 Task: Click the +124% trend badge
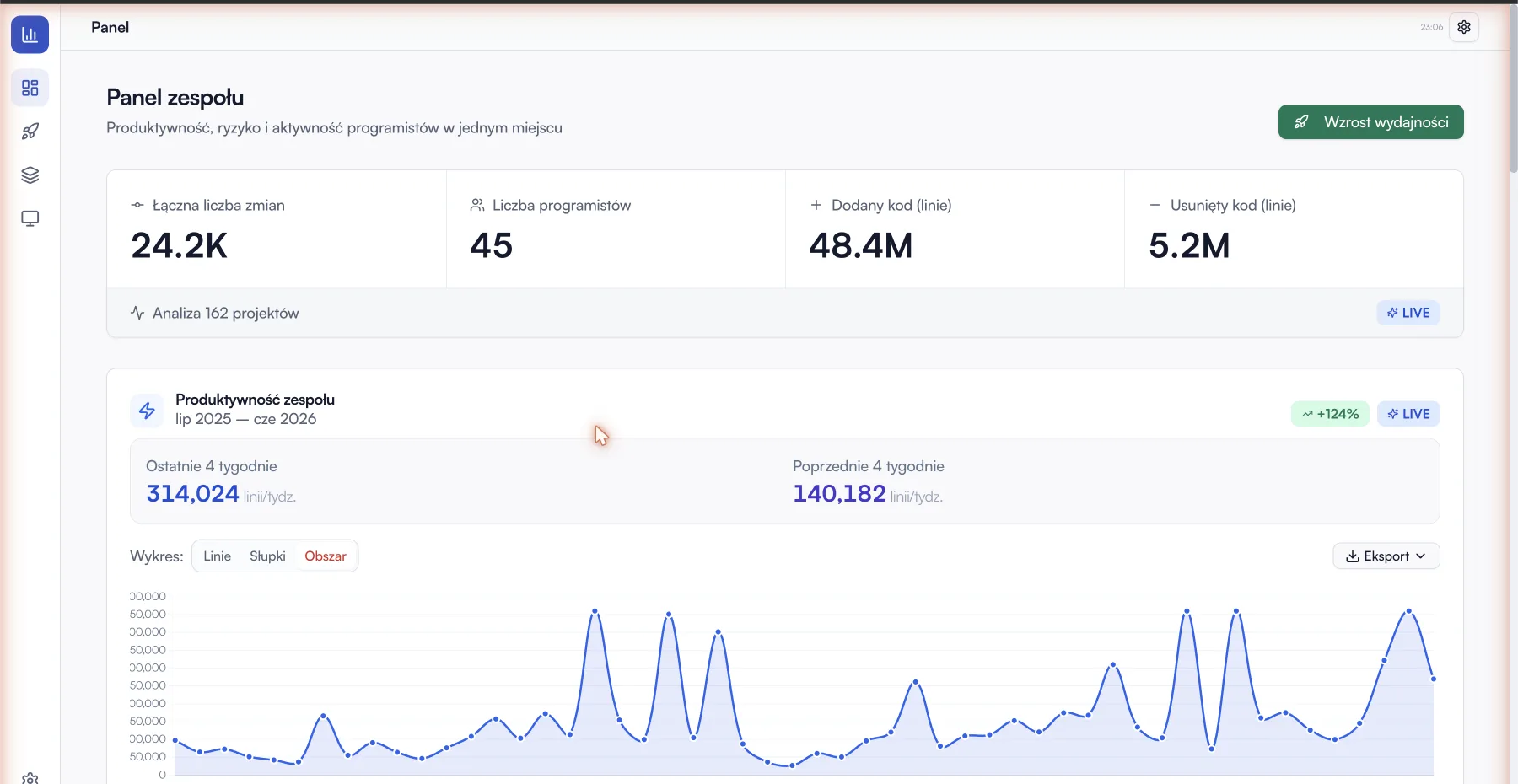tap(1330, 414)
